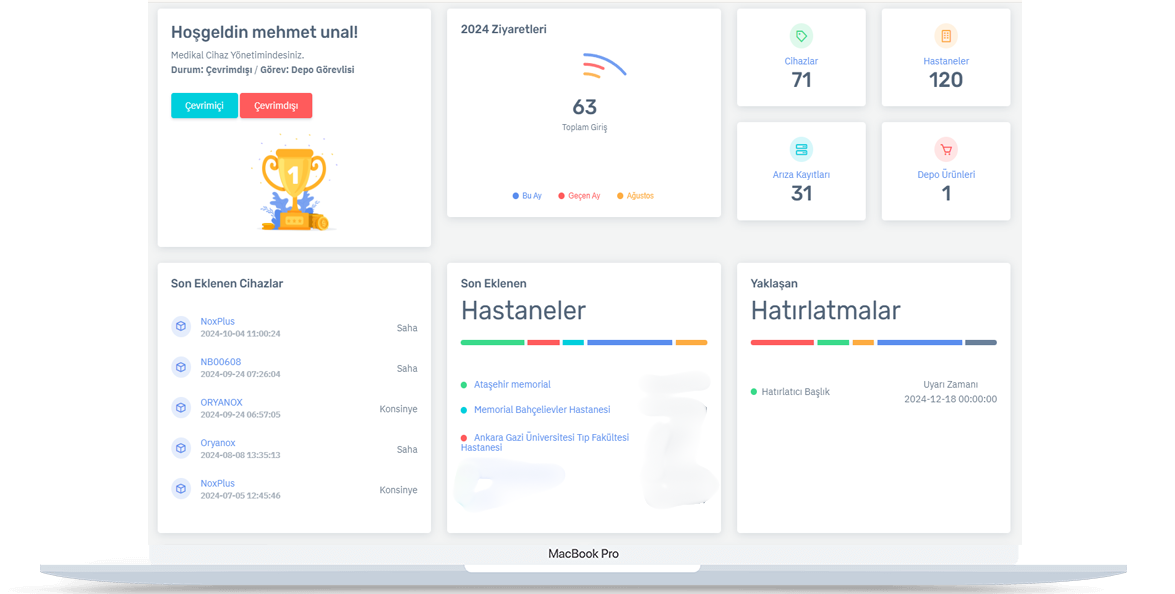Open Ankara Gazi Üniversitesi Tıp Fakültesi link
This screenshot has height=594, width=1175.
click(551, 438)
